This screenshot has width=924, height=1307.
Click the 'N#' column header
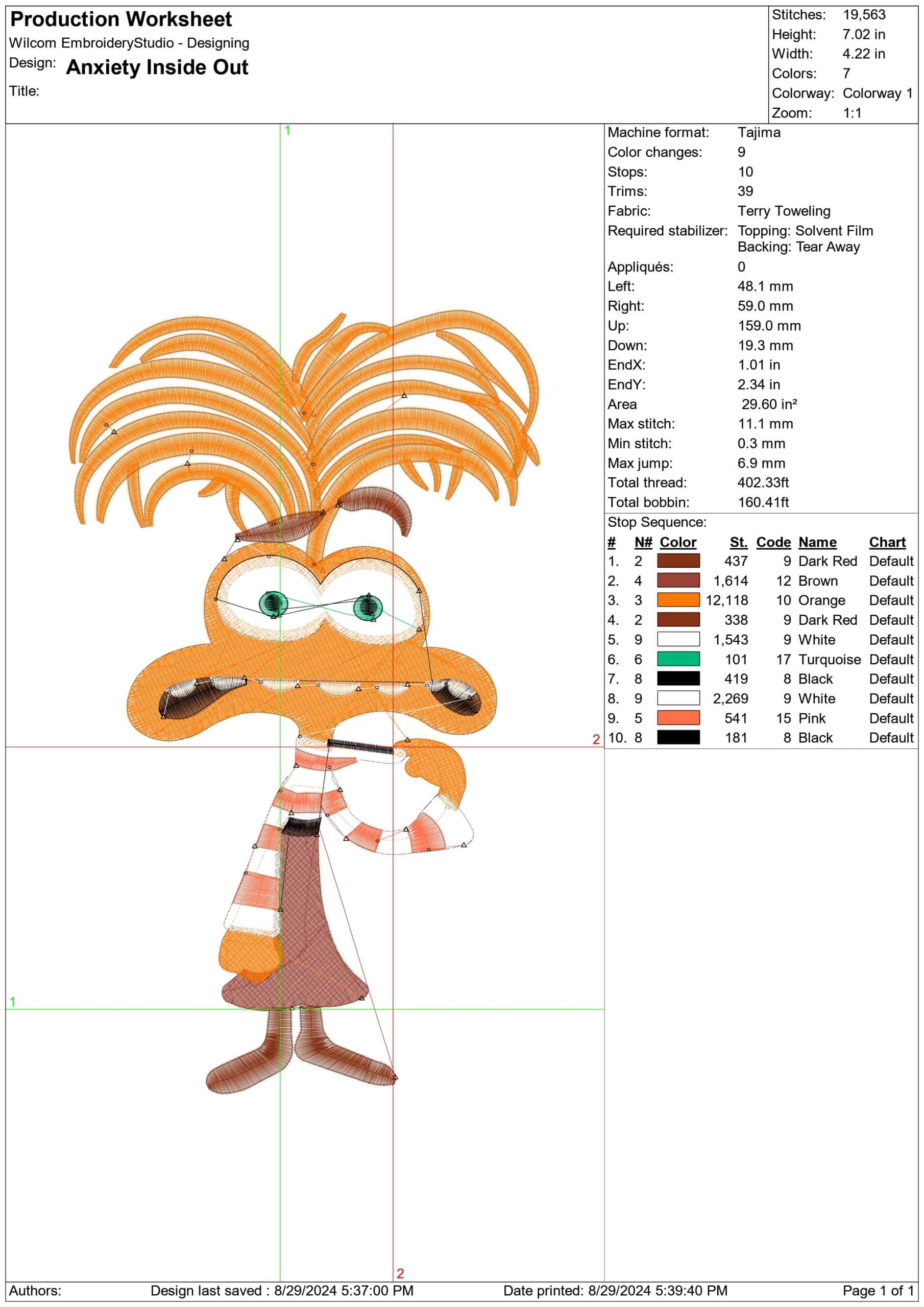point(643,542)
